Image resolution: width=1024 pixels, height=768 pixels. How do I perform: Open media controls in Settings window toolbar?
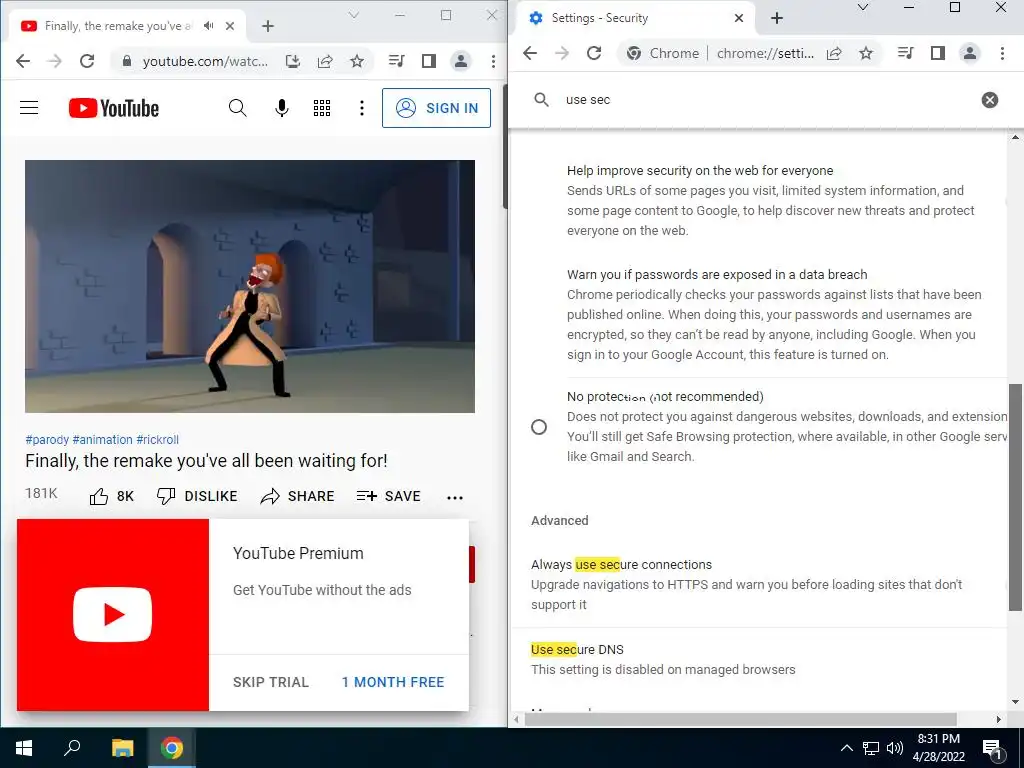click(x=905, y=54)
